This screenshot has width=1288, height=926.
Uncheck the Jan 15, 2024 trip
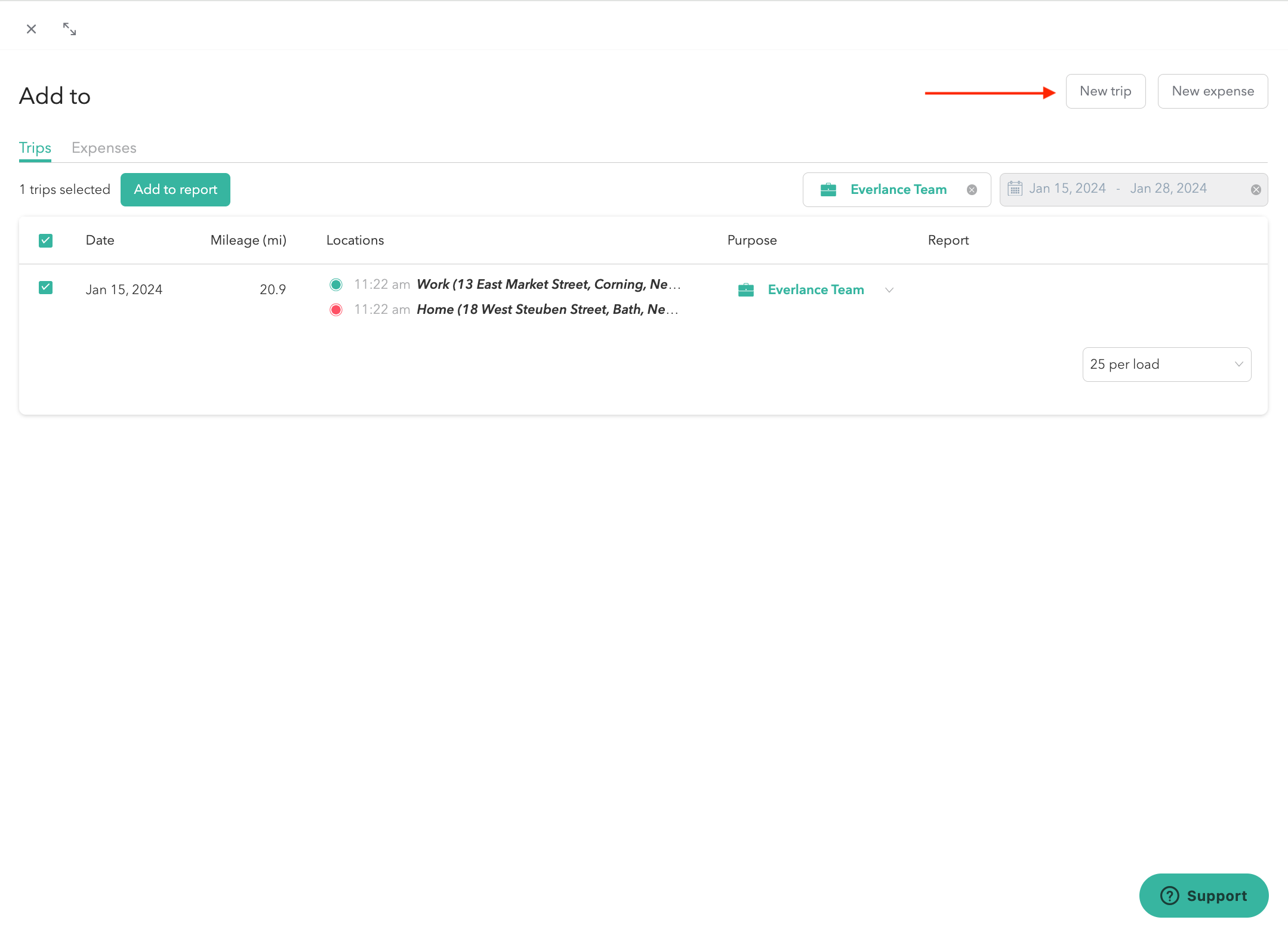(45, 288)
